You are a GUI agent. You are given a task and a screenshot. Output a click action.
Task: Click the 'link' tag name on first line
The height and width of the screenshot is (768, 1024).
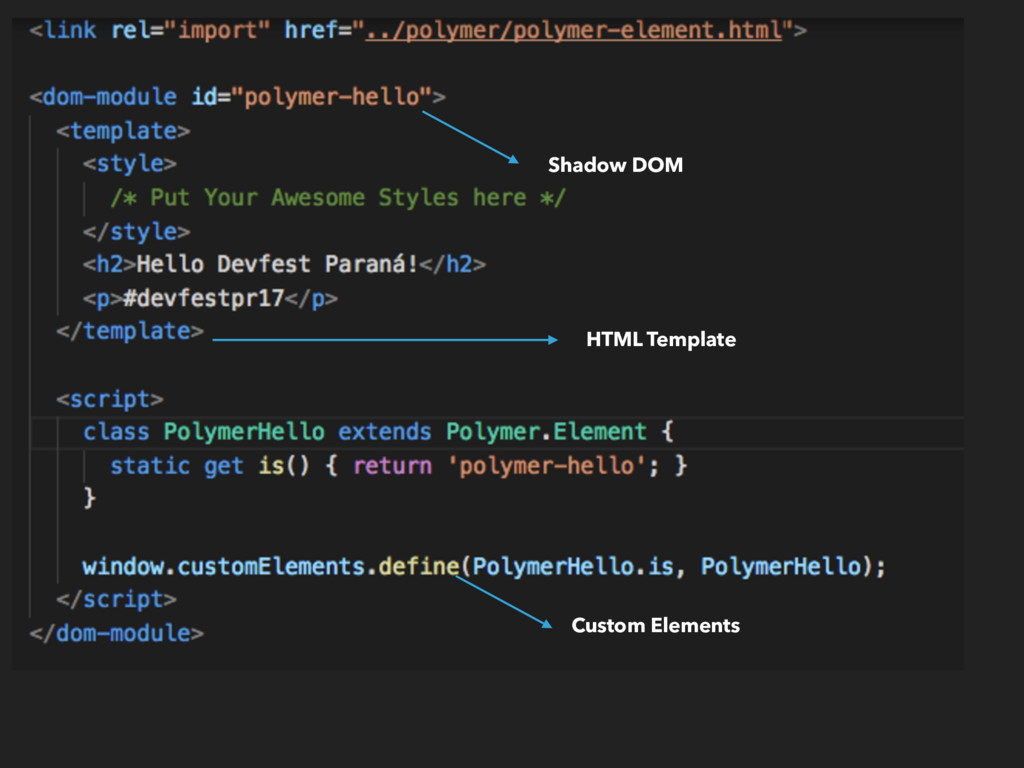click(x=70, y=30)
